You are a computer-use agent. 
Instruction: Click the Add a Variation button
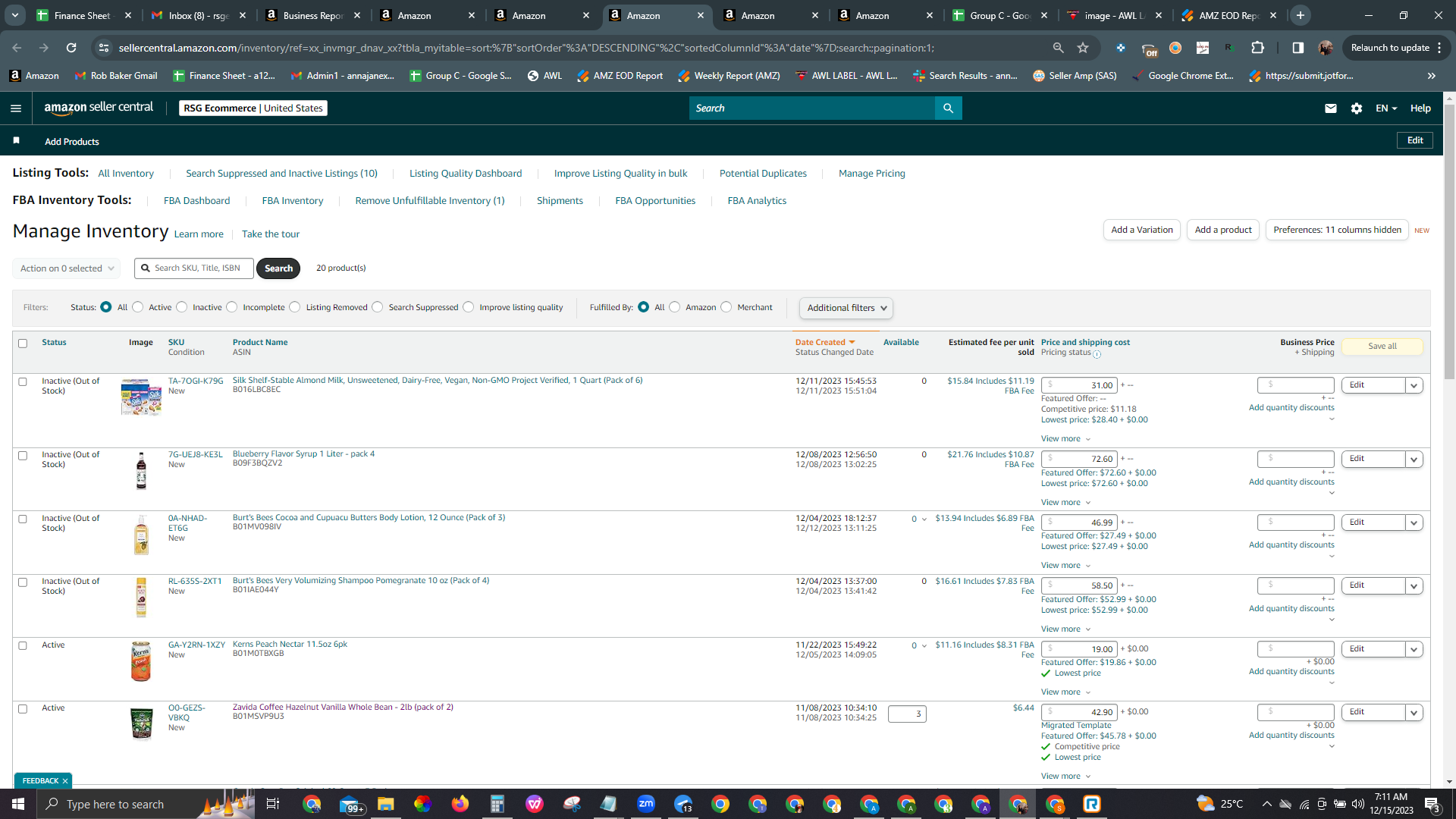tap(1142, 230)
